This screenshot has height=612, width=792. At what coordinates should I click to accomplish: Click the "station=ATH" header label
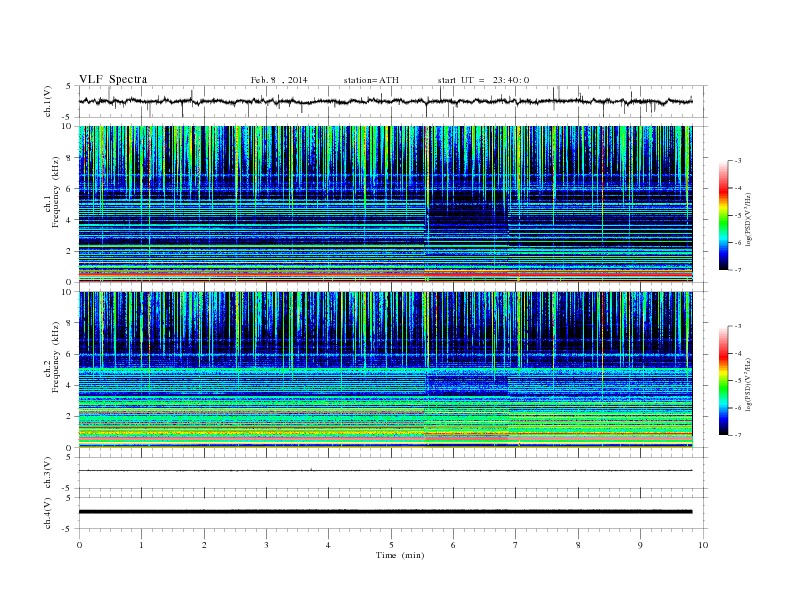[371, 80]
